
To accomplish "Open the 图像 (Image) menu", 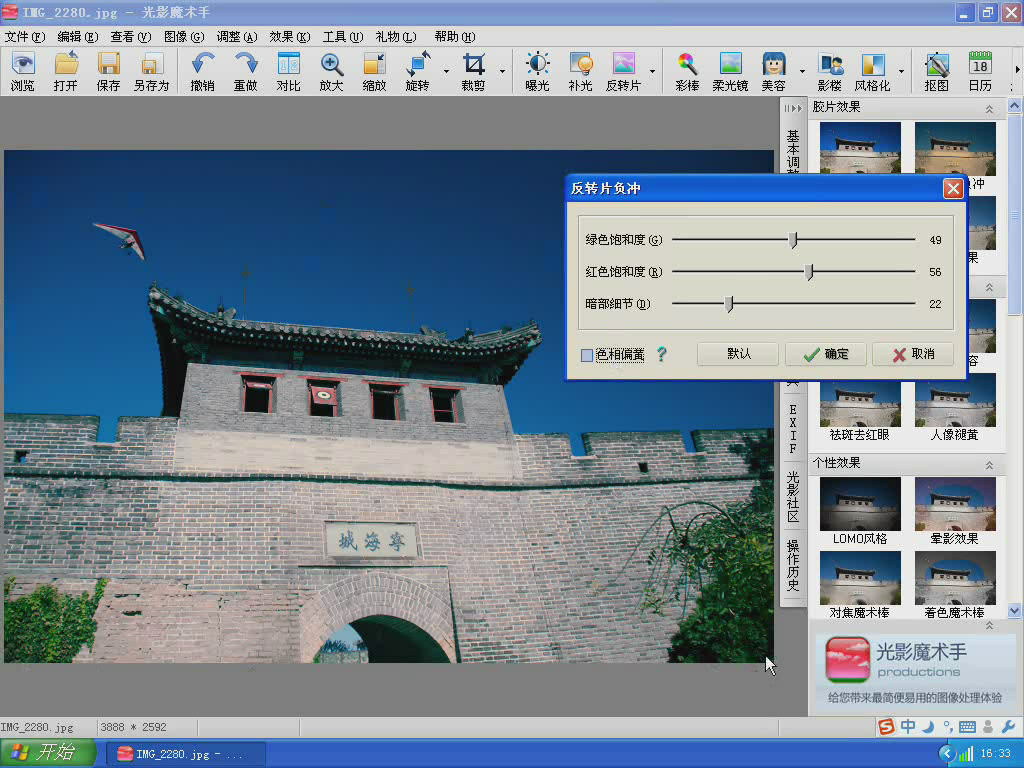I will tap(184, 37).
